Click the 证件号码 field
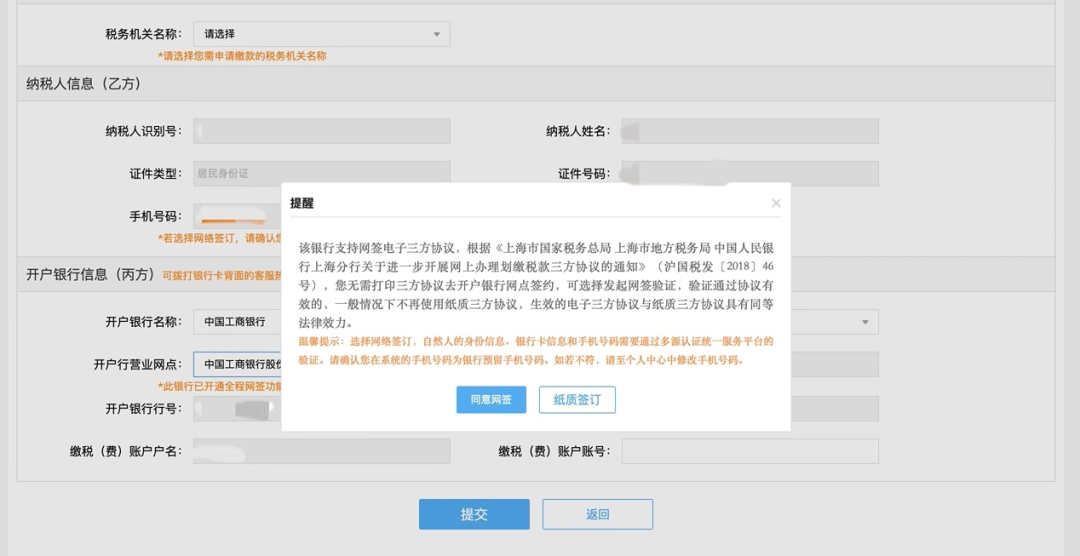This screenshot has height=556, width=1080. click(x=750, y=174)
